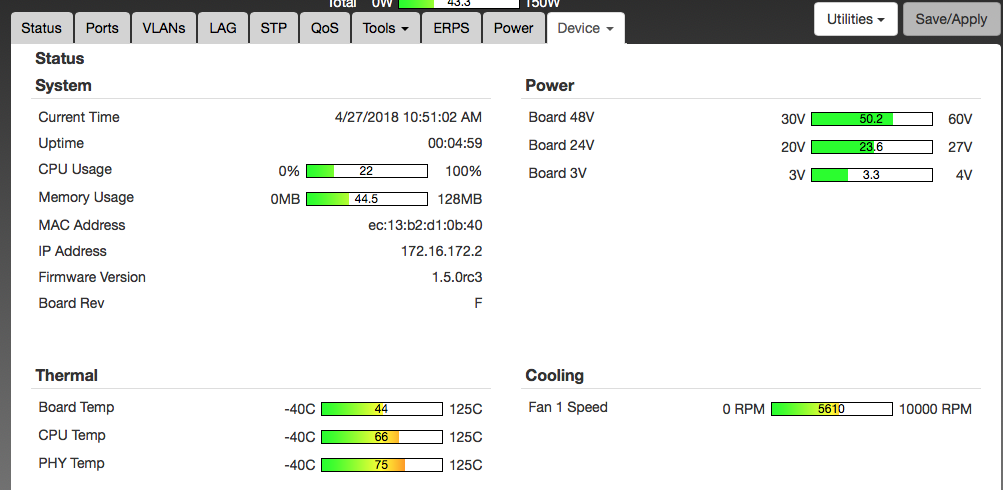Go to the VLANs tab
Viewport: 1003px width, 490px height.
(164, 28)
